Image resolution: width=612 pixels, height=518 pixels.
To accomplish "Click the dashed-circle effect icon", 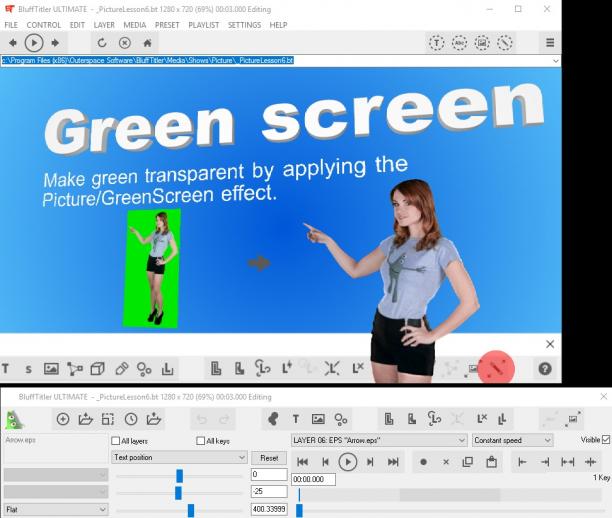I will tap(505, 43).
